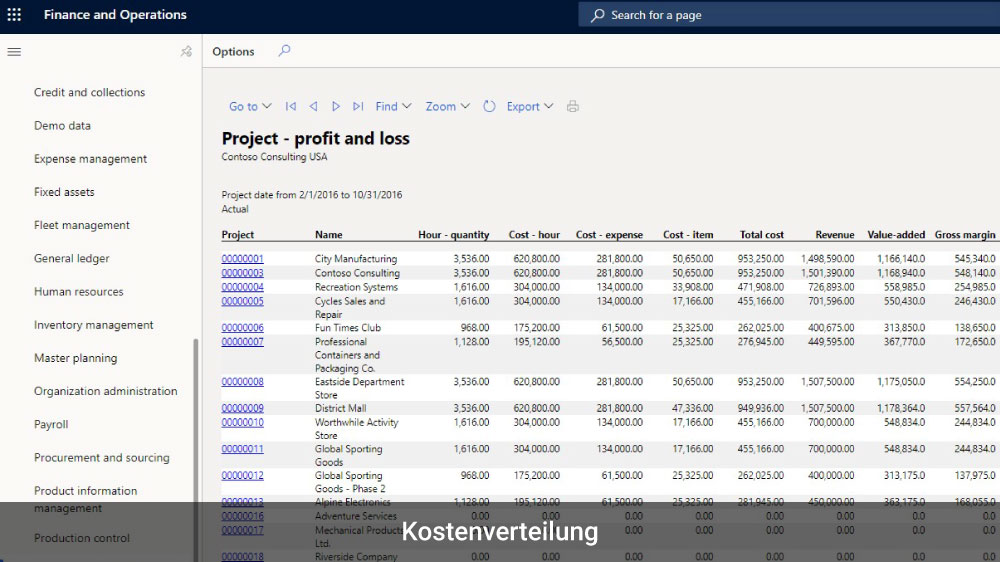Open project link 00000012
This screenshot has width=1000, height=562.
coord(242,476)
